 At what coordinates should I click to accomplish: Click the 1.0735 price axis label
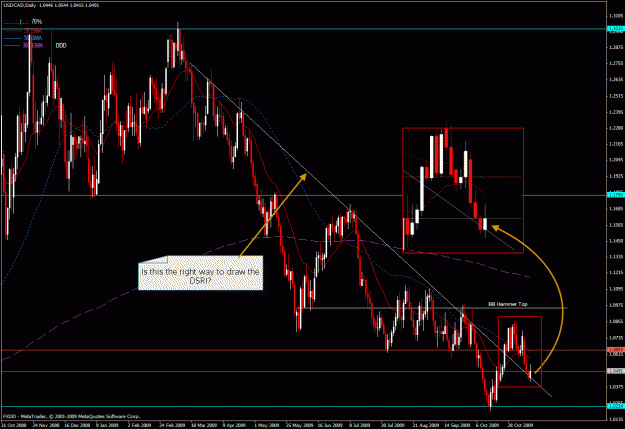[615, 338]
